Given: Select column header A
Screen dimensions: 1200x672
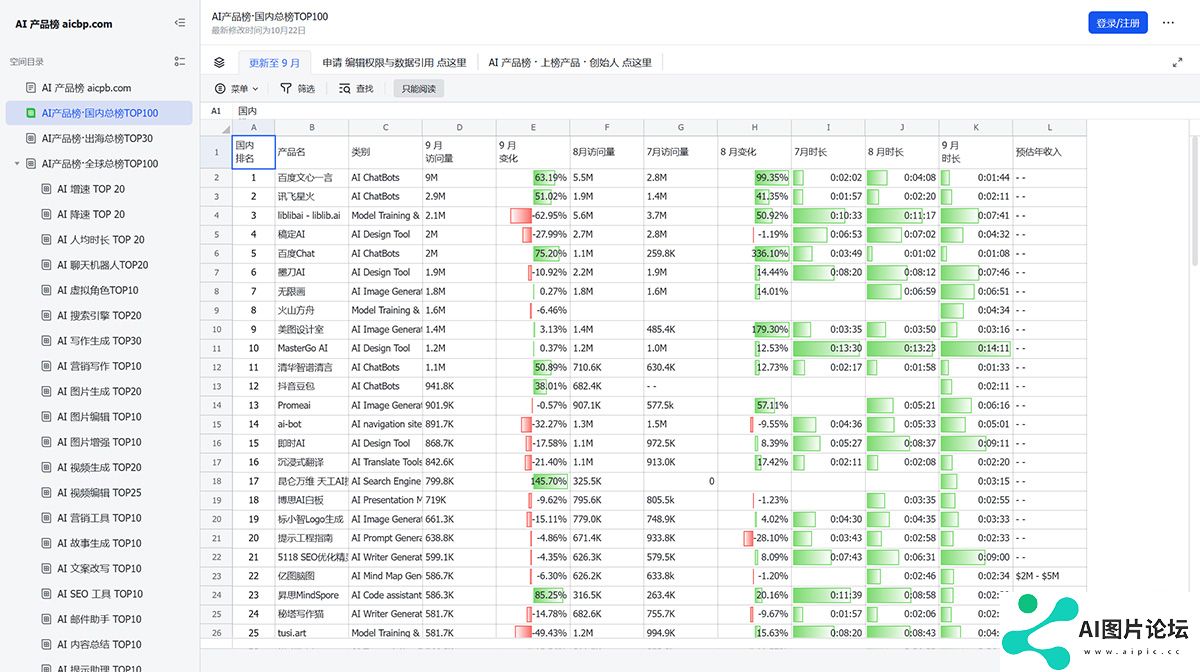Looking at the screenshot, I should [x=253, y=128].
